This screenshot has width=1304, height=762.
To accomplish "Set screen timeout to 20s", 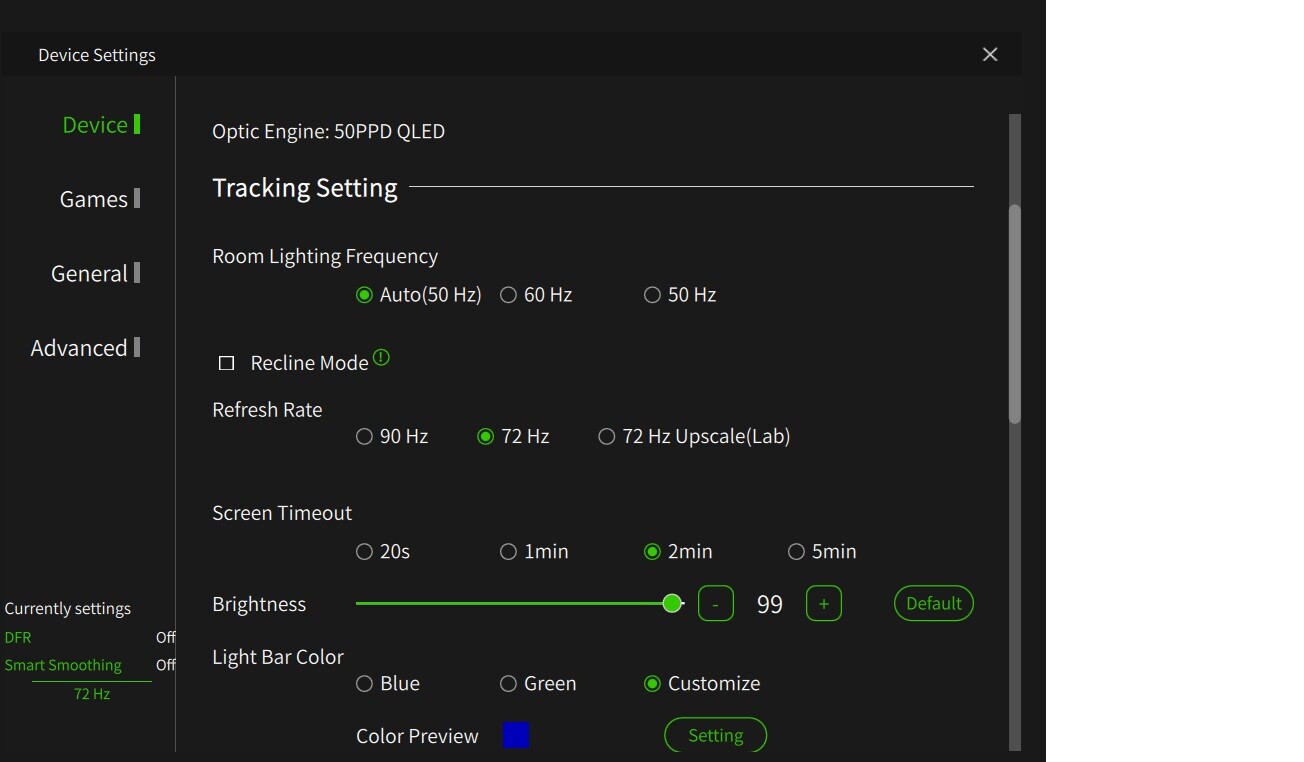I will click(383, 552).
